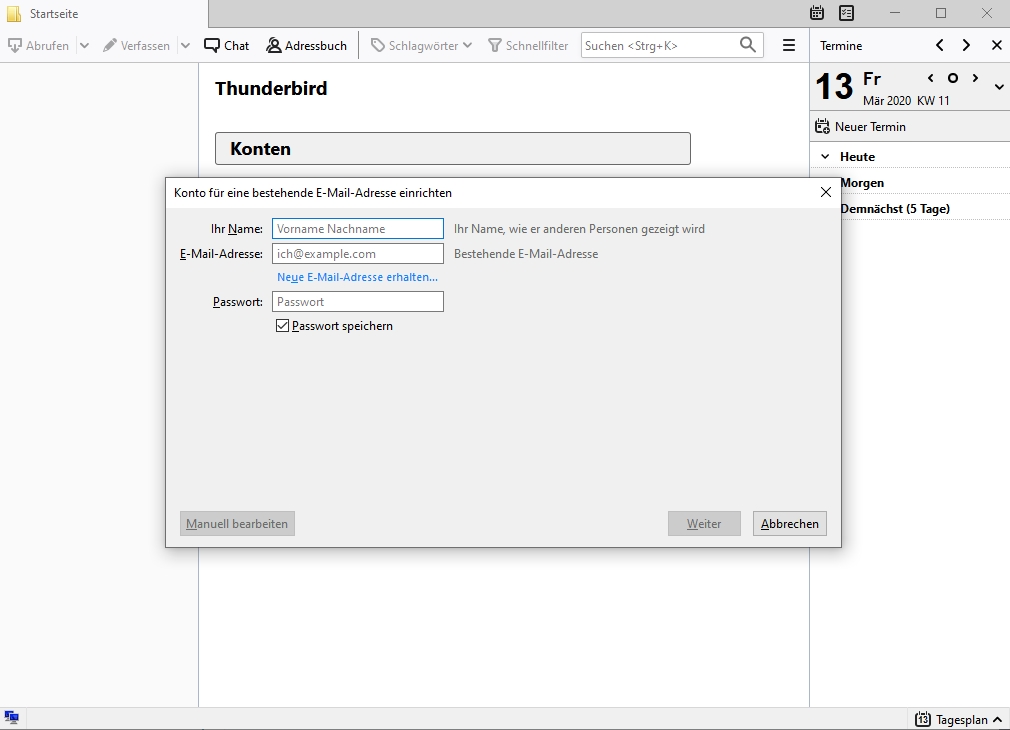Collapse the Heute section
Viewport: 1010px width, 730px height.
pos(824,157)
